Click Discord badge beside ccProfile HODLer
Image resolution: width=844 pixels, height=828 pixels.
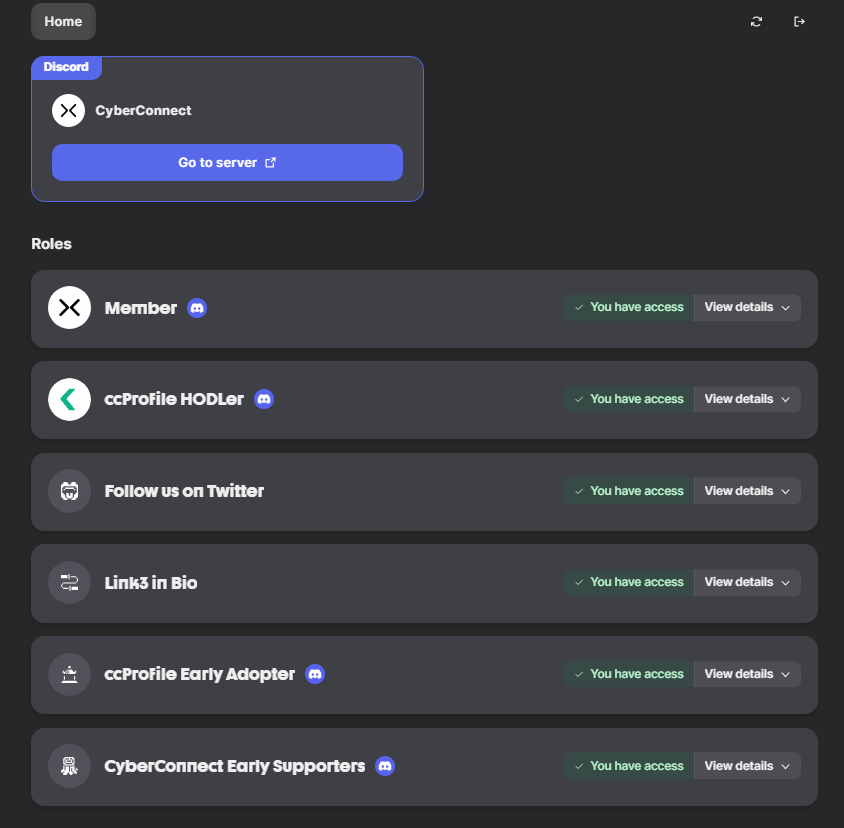click(x=264, y=399)
